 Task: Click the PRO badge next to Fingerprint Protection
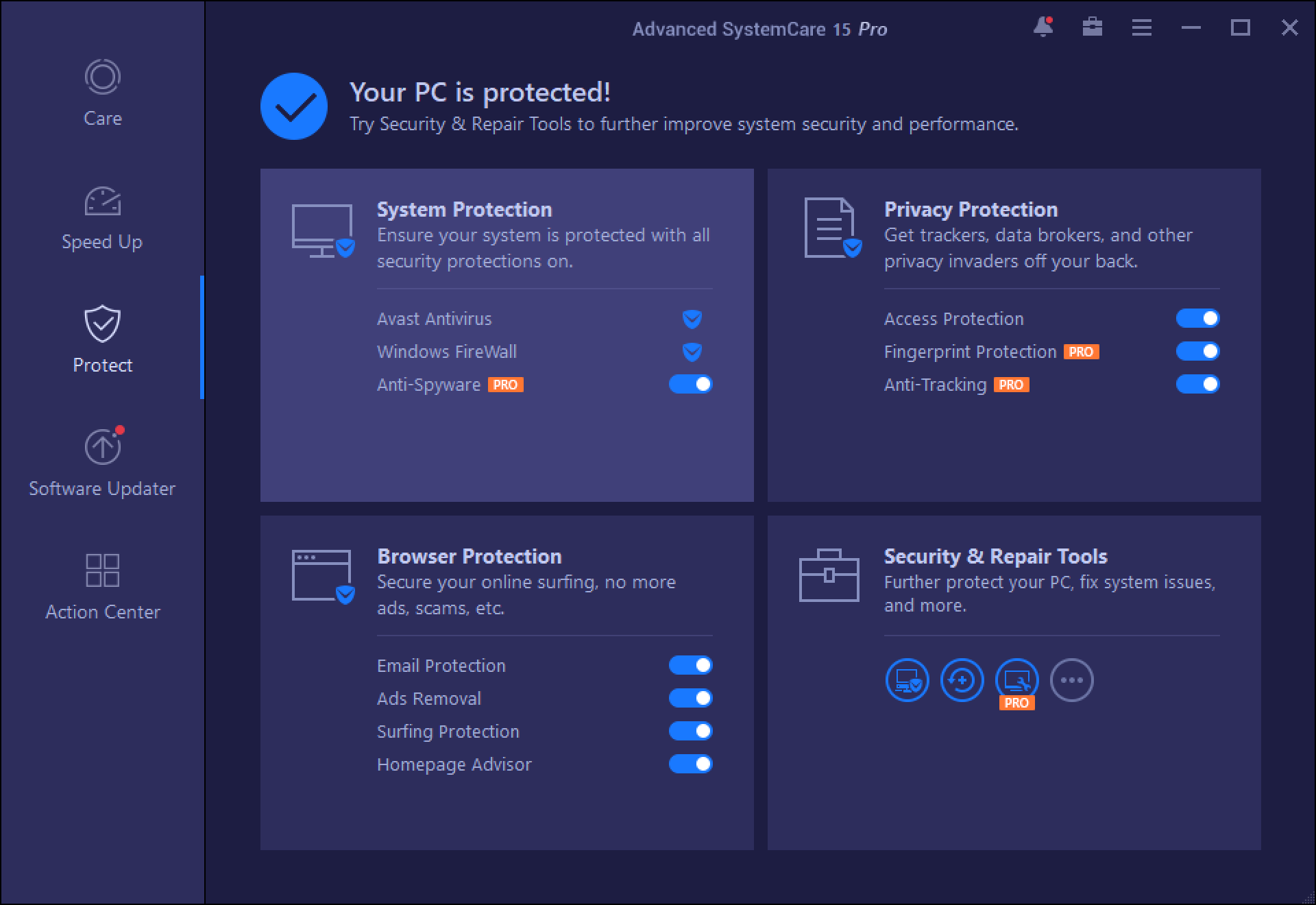pos(1082,352)
